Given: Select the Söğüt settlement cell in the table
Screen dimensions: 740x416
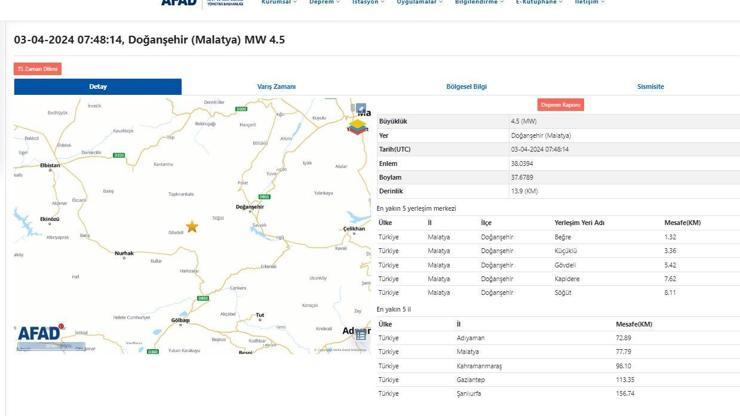Looking at the screenshot, I should pos(563,293).
